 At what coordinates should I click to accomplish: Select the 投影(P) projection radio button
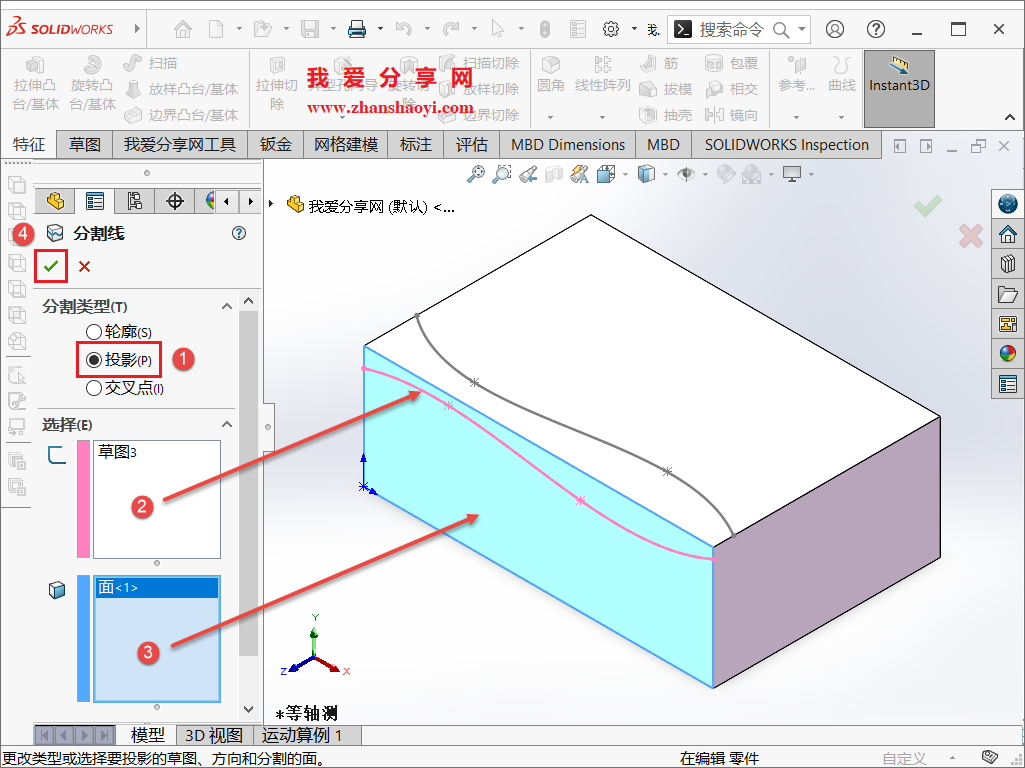coord(94,359)
